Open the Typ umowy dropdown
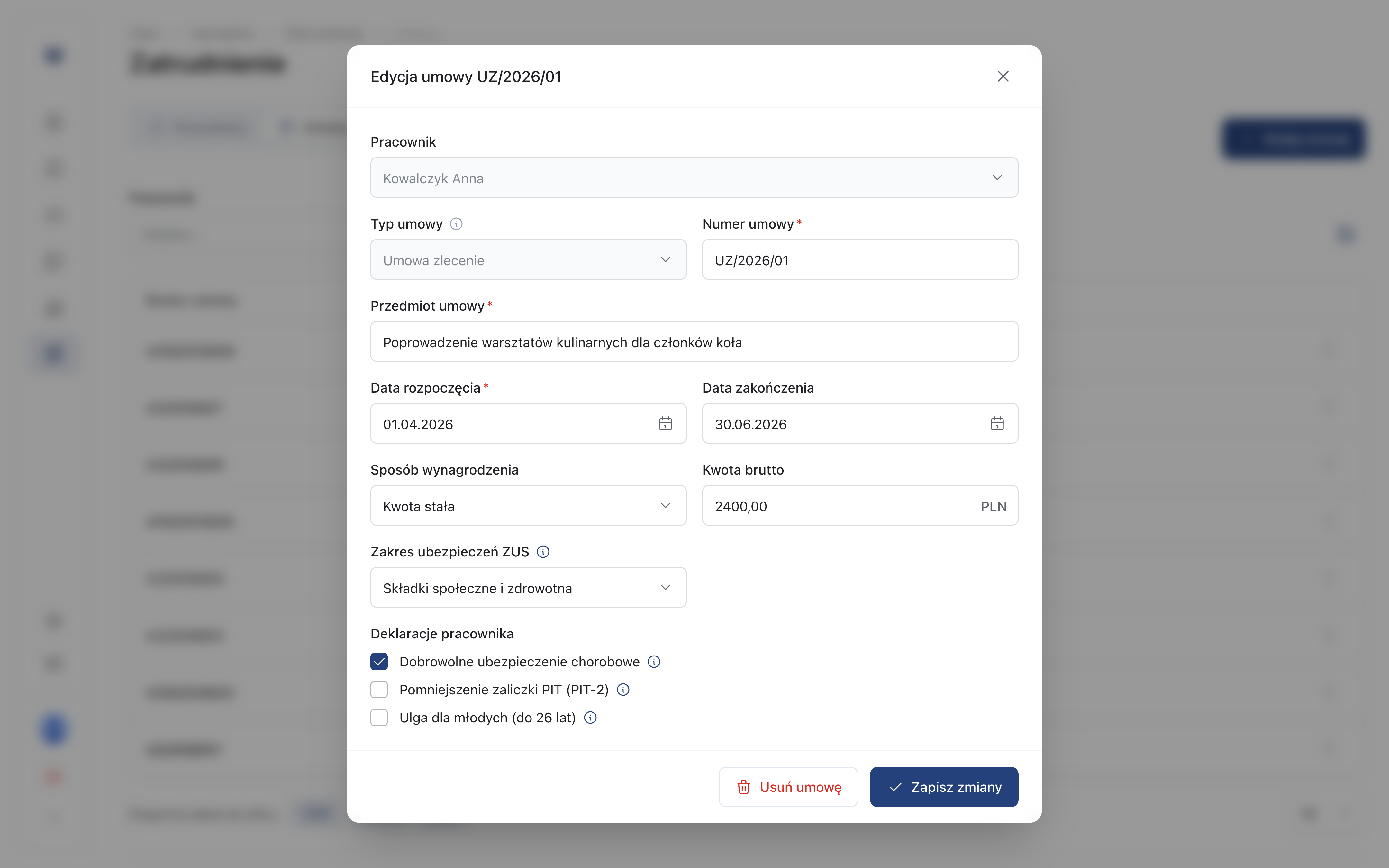 click(x=528, y=260)
